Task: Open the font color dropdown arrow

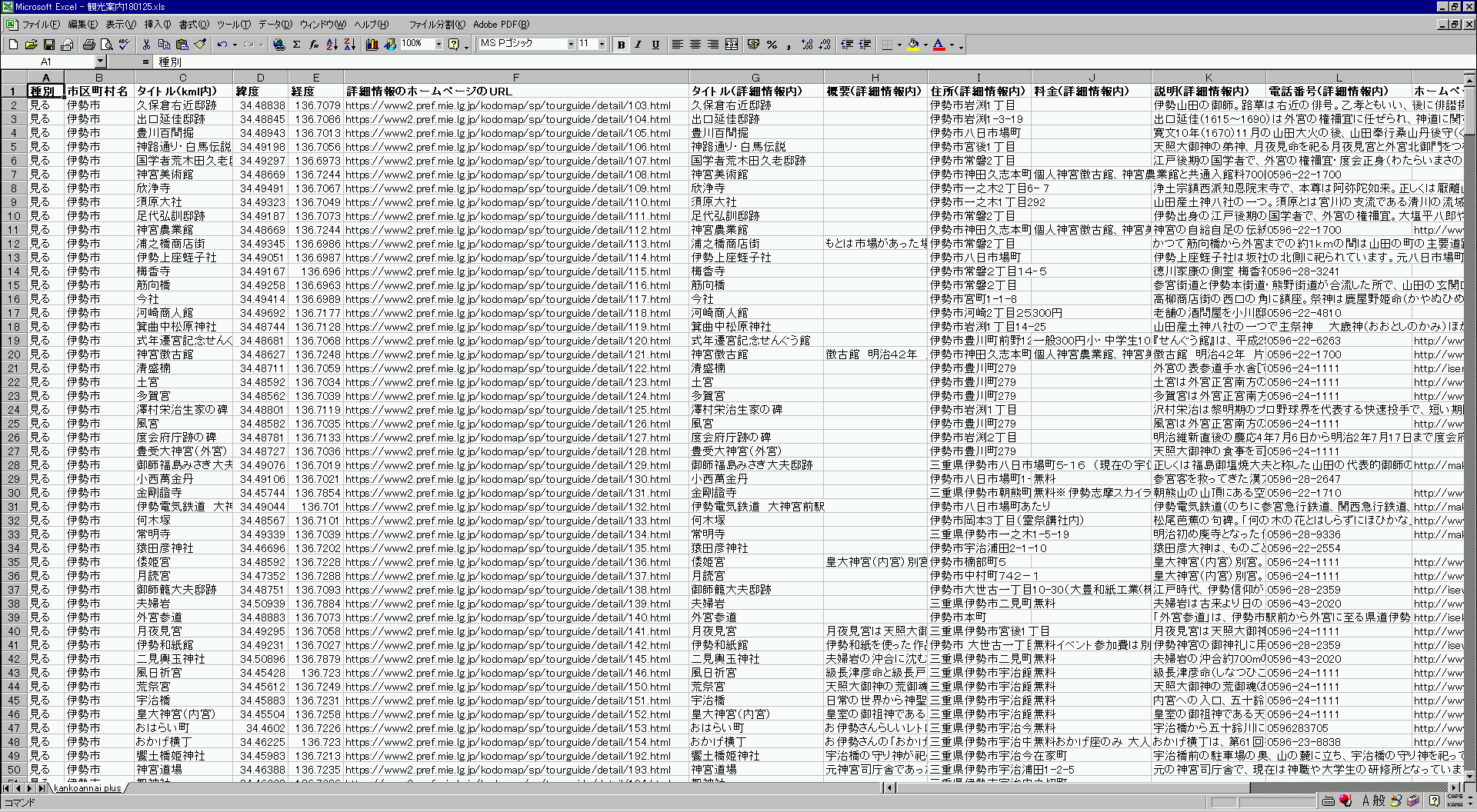Action: (952, 45)
